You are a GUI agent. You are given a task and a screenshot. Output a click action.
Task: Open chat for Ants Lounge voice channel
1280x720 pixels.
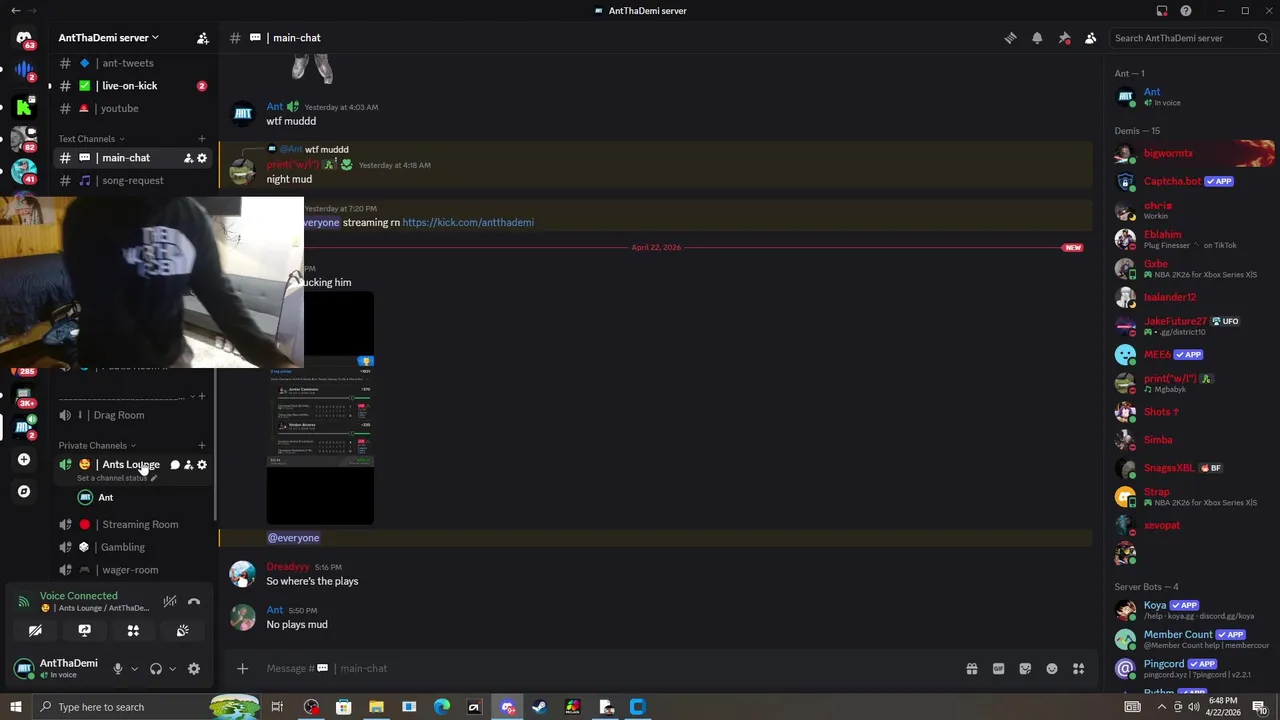coord(174,465)
